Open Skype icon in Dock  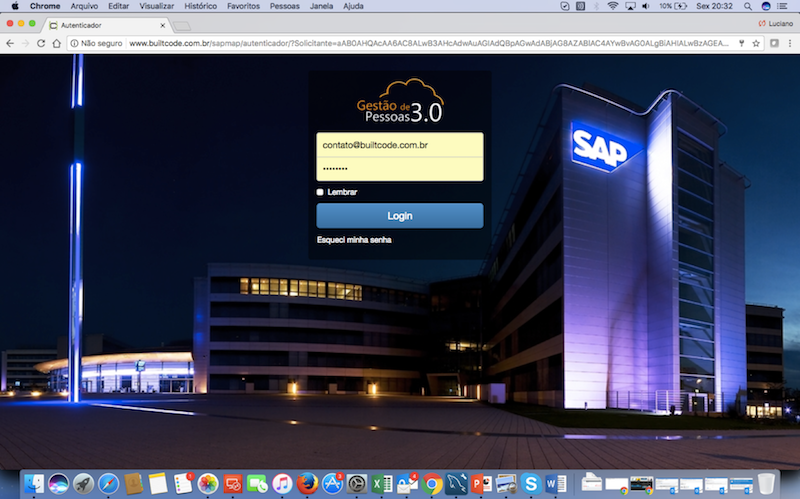click(x=531, y=484)
